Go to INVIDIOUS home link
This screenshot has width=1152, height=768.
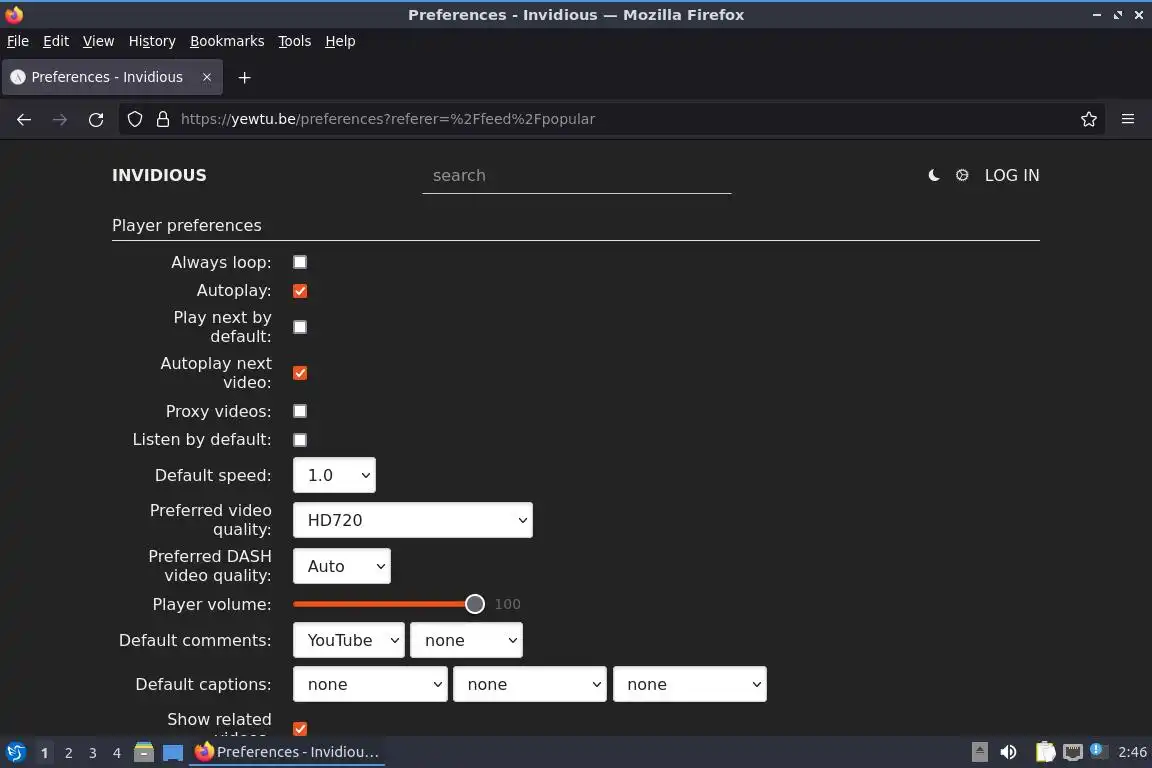click(x=159, y=175)
